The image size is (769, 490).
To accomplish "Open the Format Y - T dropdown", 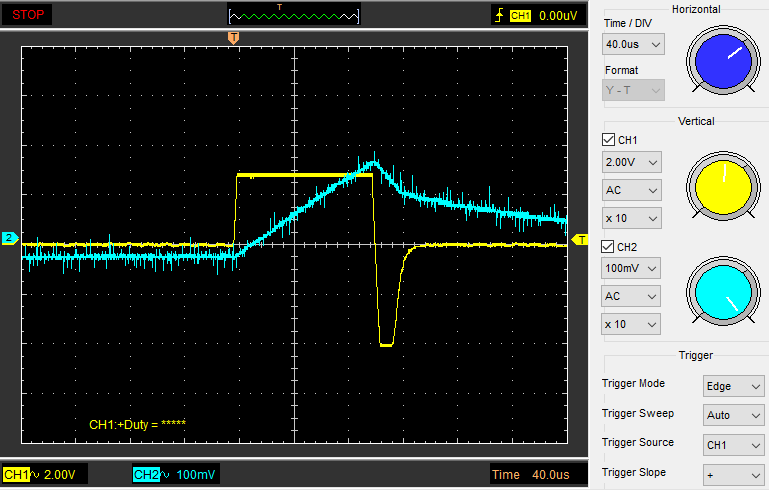I will pos(633,90).
